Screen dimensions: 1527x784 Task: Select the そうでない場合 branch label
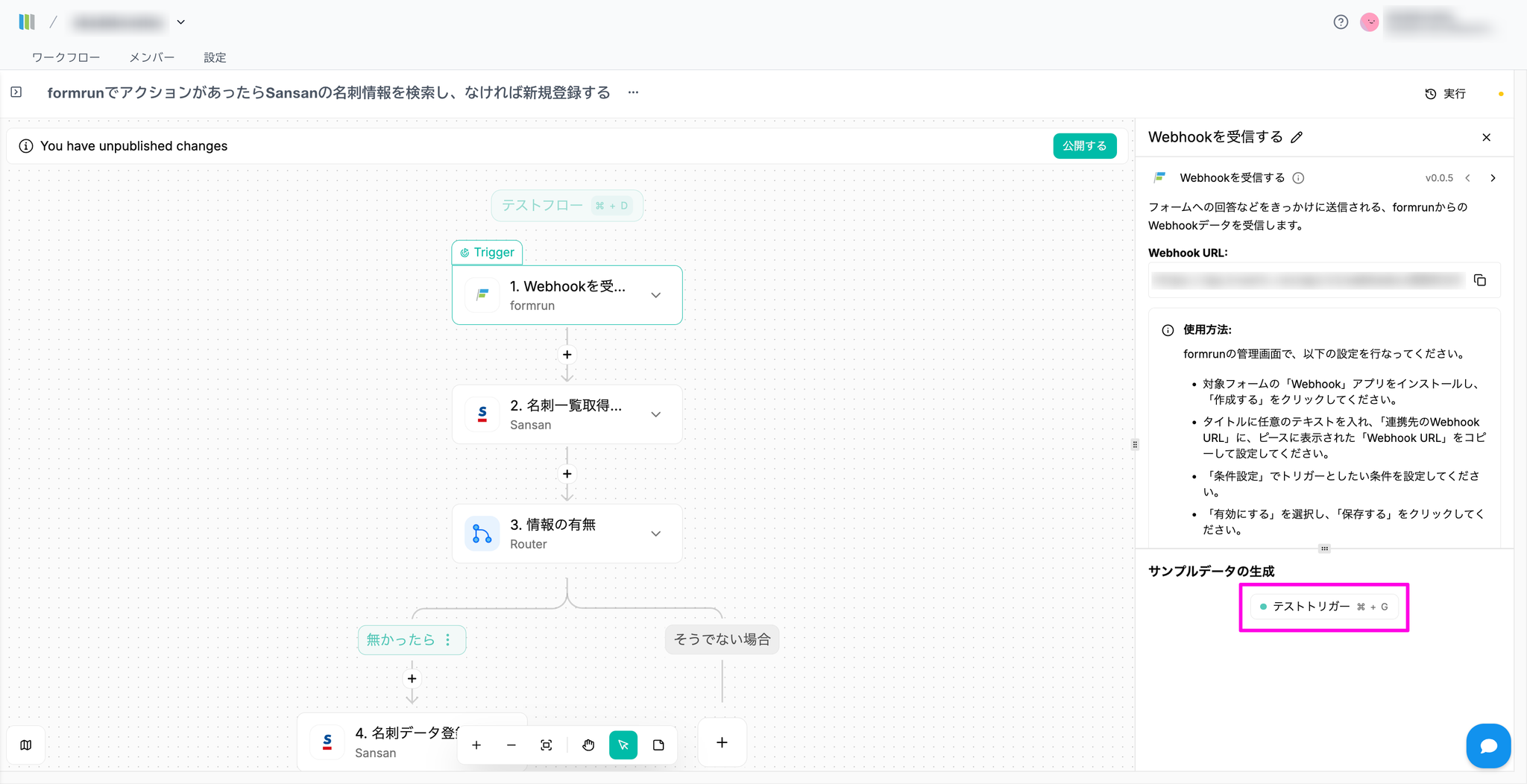722,639
